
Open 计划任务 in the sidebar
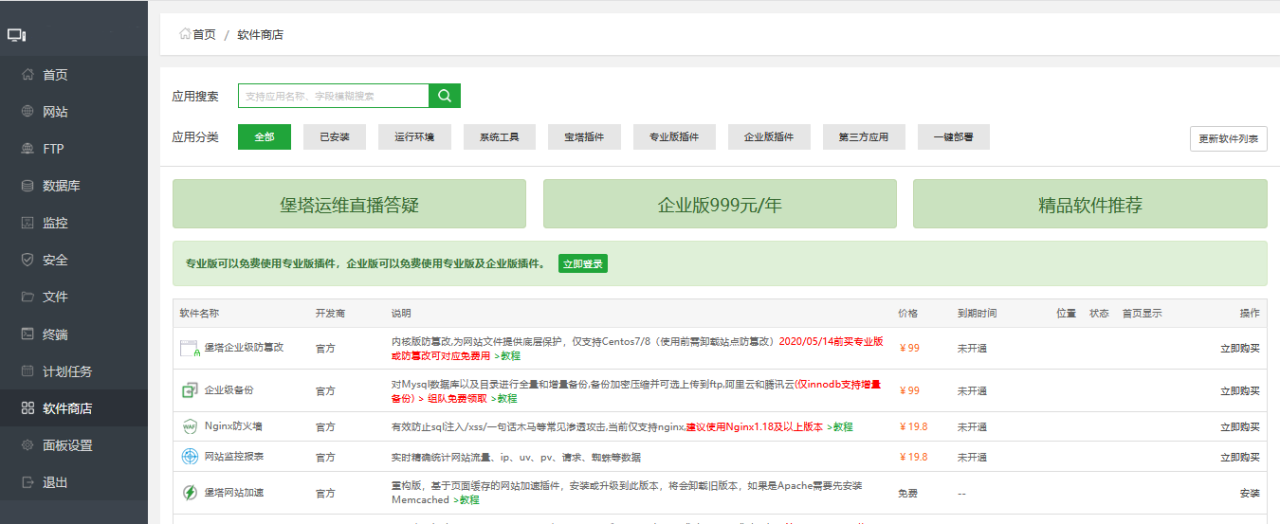[x=67, y=371]
